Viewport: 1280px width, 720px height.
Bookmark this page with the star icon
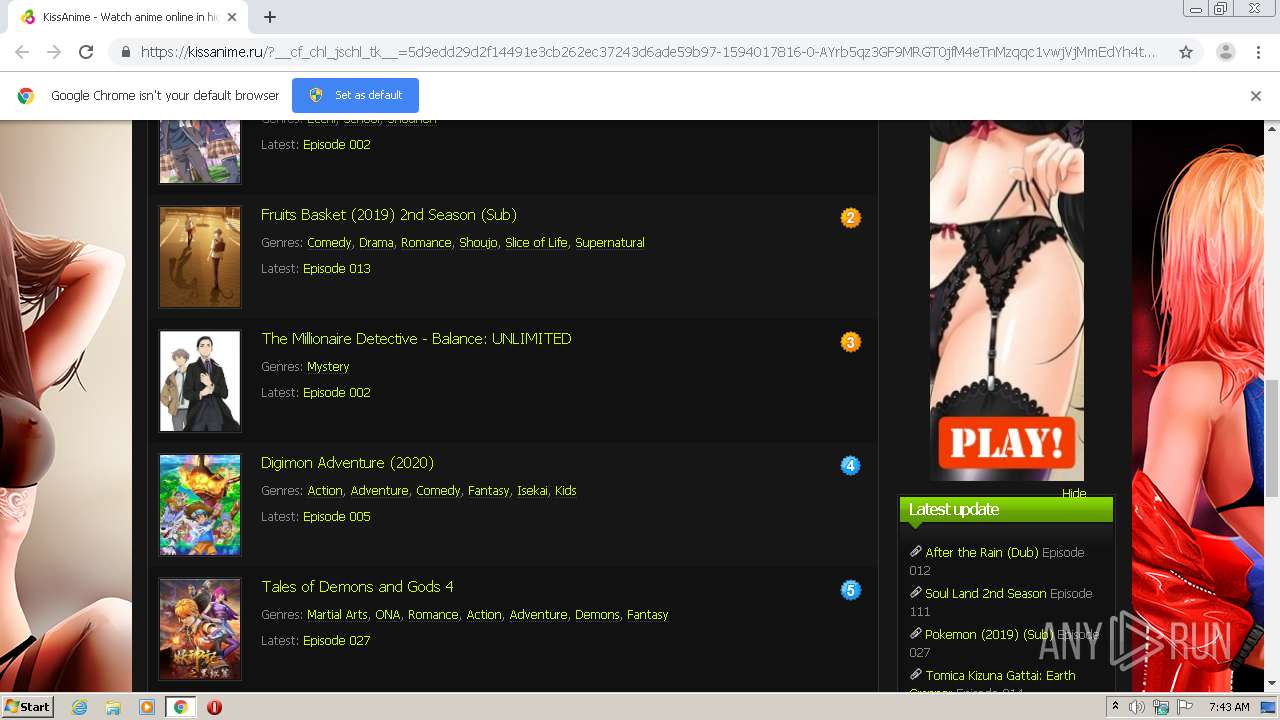(1186, 52)
